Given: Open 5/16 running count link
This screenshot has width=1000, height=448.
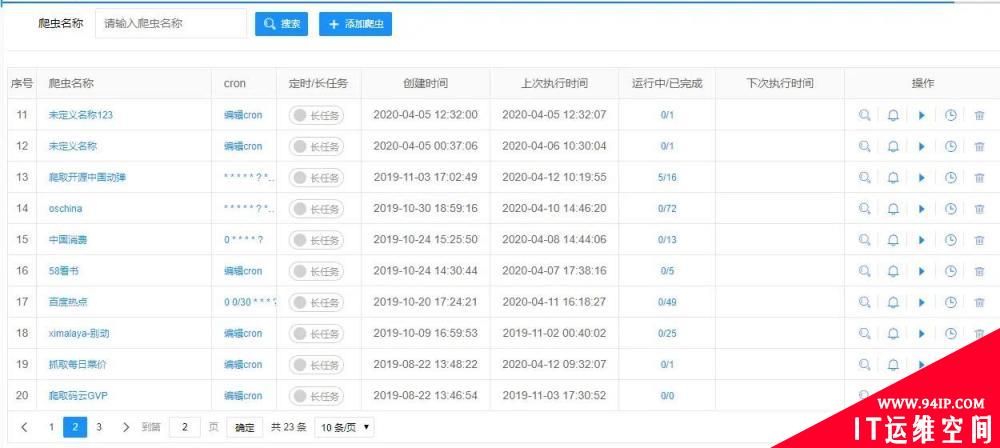Looking at the screenshot, I should pos(667,177).
